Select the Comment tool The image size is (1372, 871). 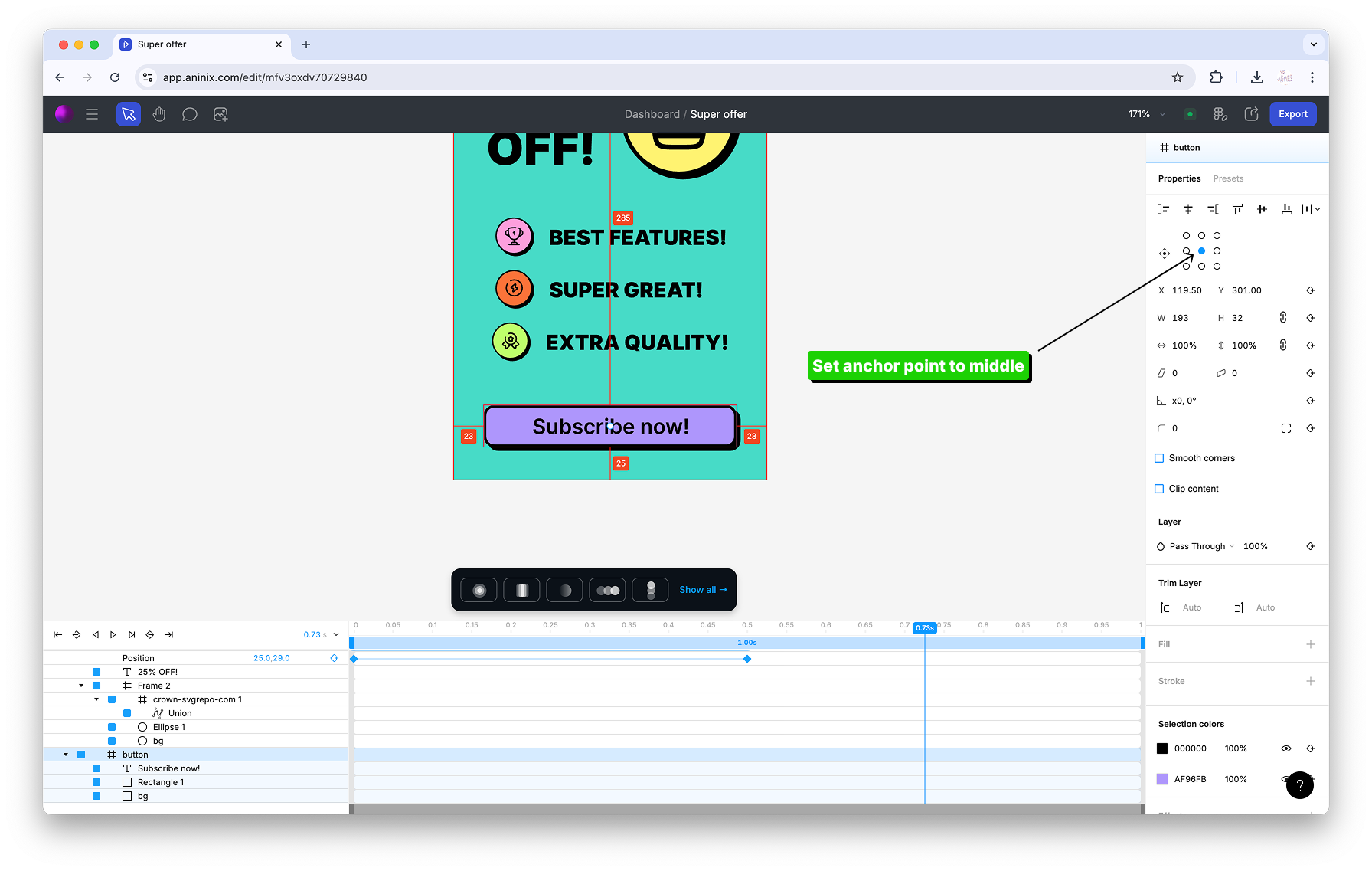click(190, 114)
